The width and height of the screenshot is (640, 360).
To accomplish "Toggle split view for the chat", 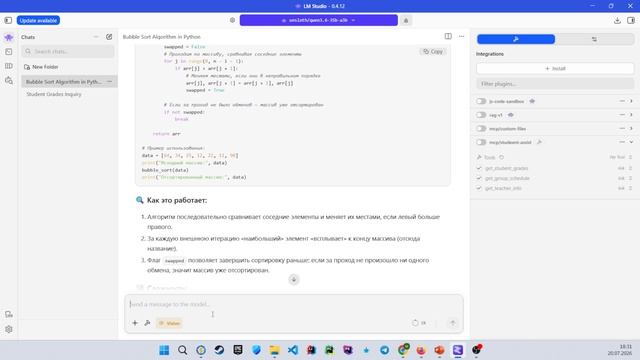I will (448, 36).
